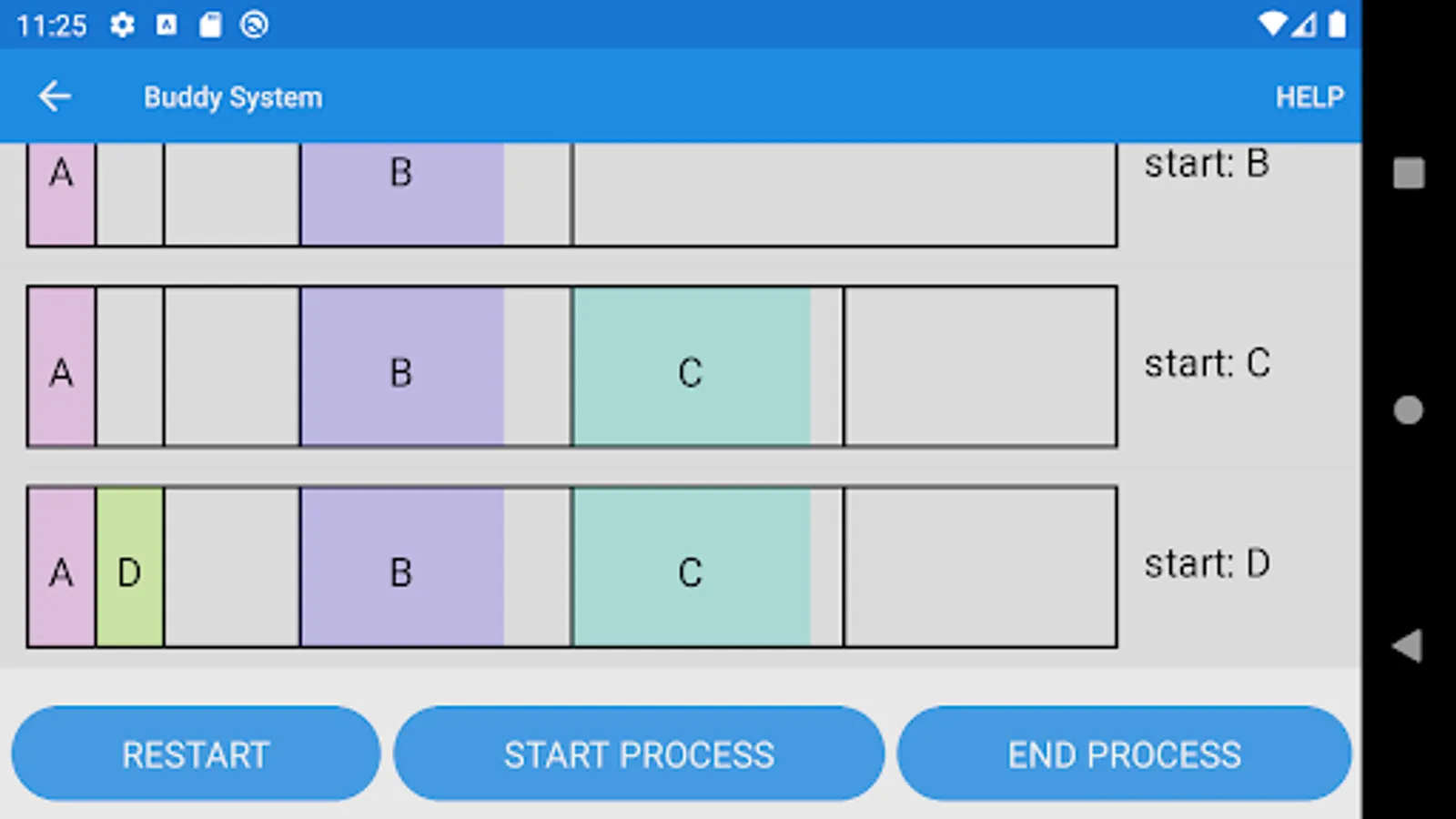Image resolution: width=1456 pixels, height=819 pixels.
Task: Tap the settings gear in the status bar
Action: pos(122,25)
